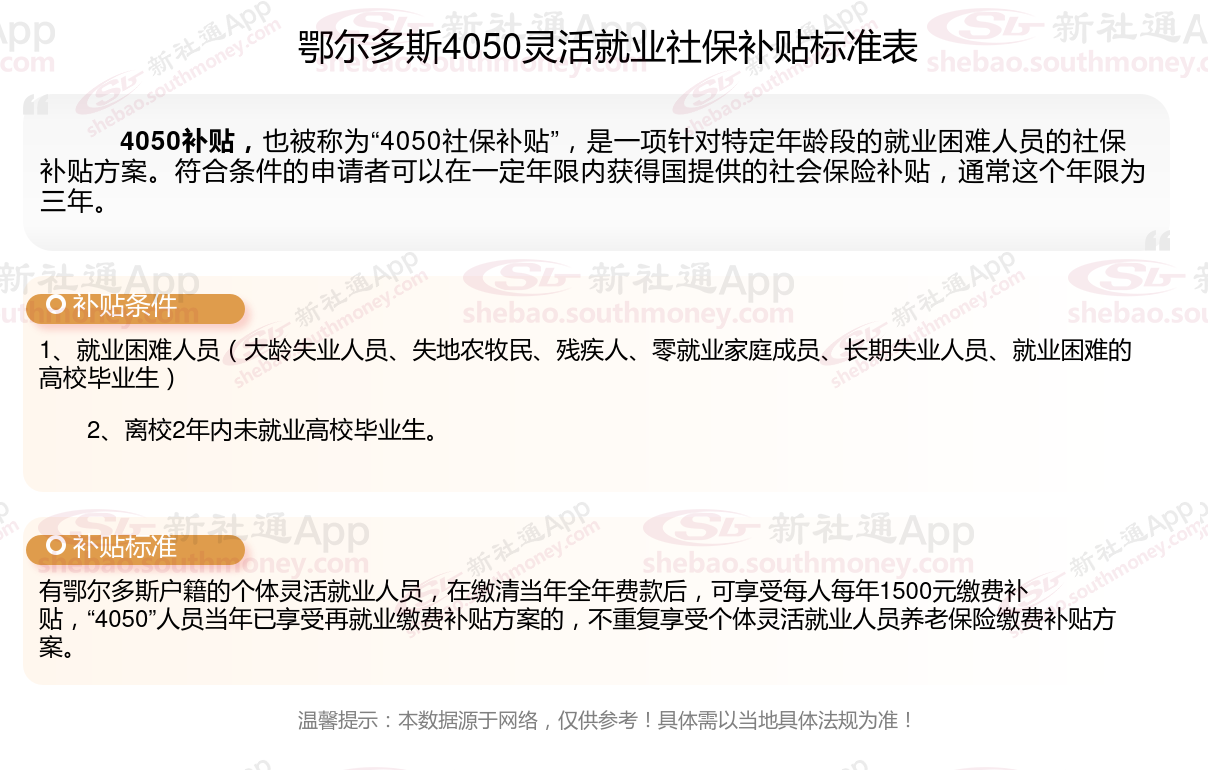The height and width of the screenshot is (770, 1208).
Task: Click the SL 新社通App logo in the middle
Action: tap(630, 281)
